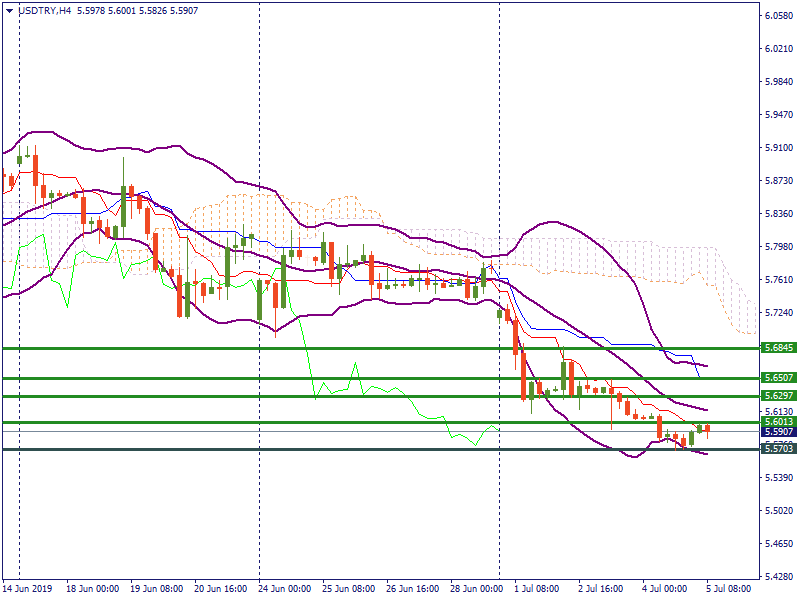Click the 5.9100 price axis label
The width and height of the screenshot is (800, 600).
(x=778, y=148)
